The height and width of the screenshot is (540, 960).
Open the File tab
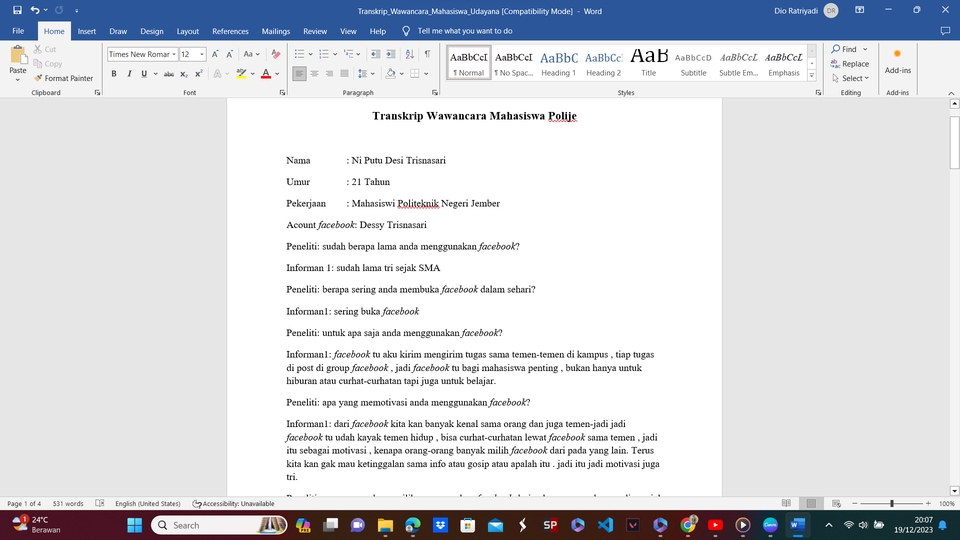click(18, 31)
